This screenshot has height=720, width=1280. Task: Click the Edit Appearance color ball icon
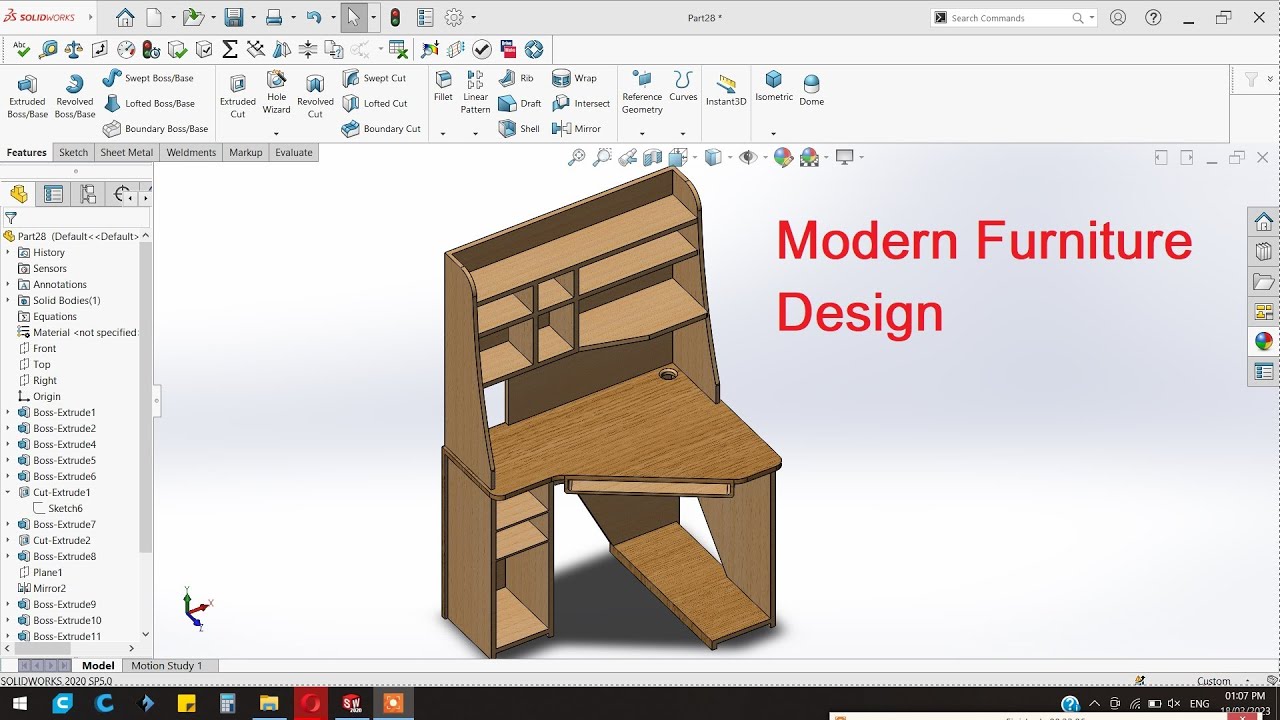coord(783,157)
